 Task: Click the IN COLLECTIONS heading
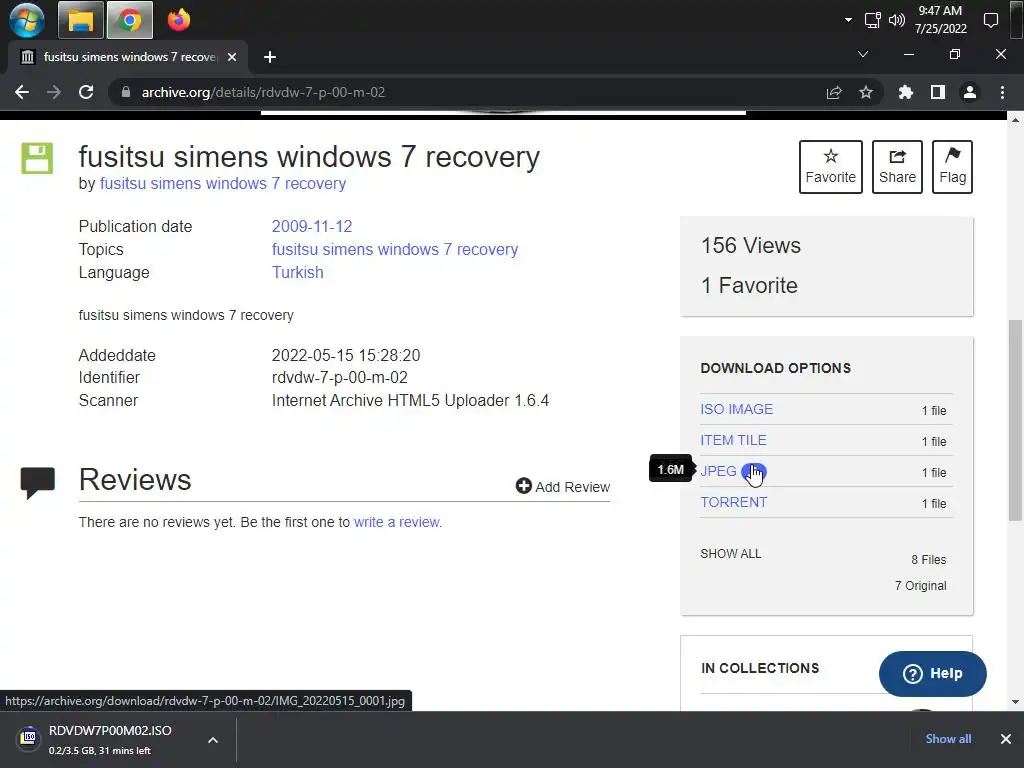tap(760, 668)
